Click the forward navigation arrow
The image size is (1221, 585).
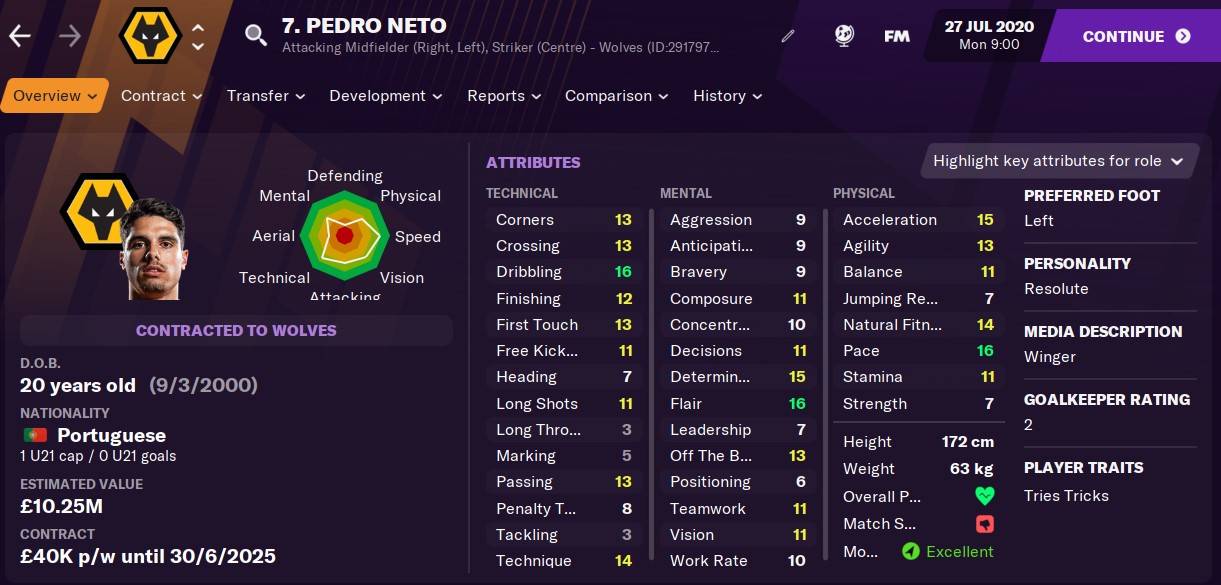point(70,36)
